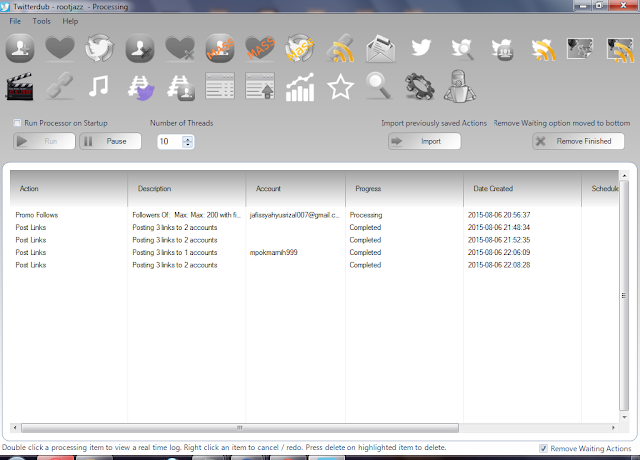This screenshot has height=460, width=640.
Task: Open the envelope Direct Message icon
Action: [x=380, y=49]
